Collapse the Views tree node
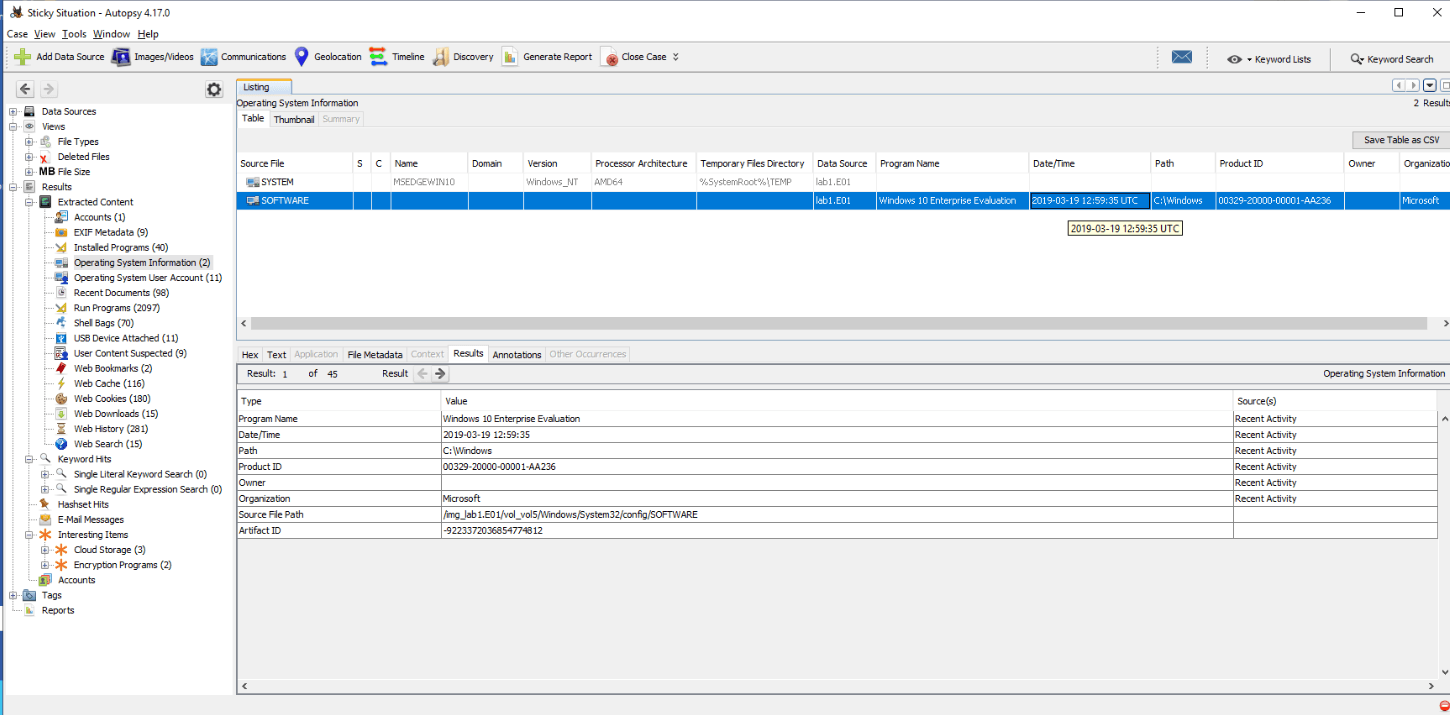 coord(13,127)
